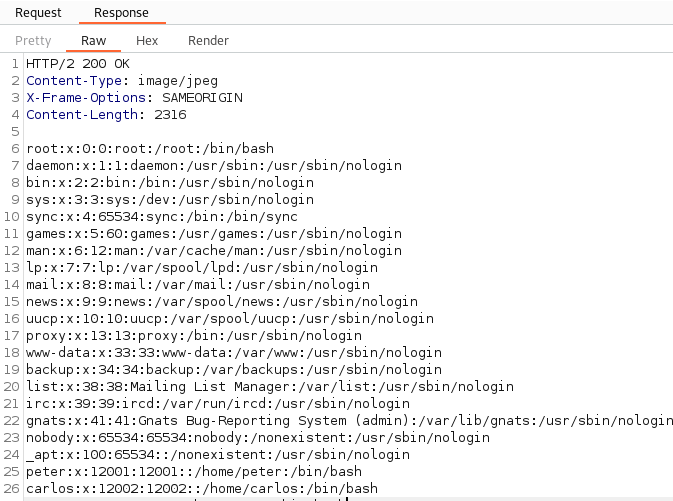
Task: Open the Render view tab
Action: point(208,41)
